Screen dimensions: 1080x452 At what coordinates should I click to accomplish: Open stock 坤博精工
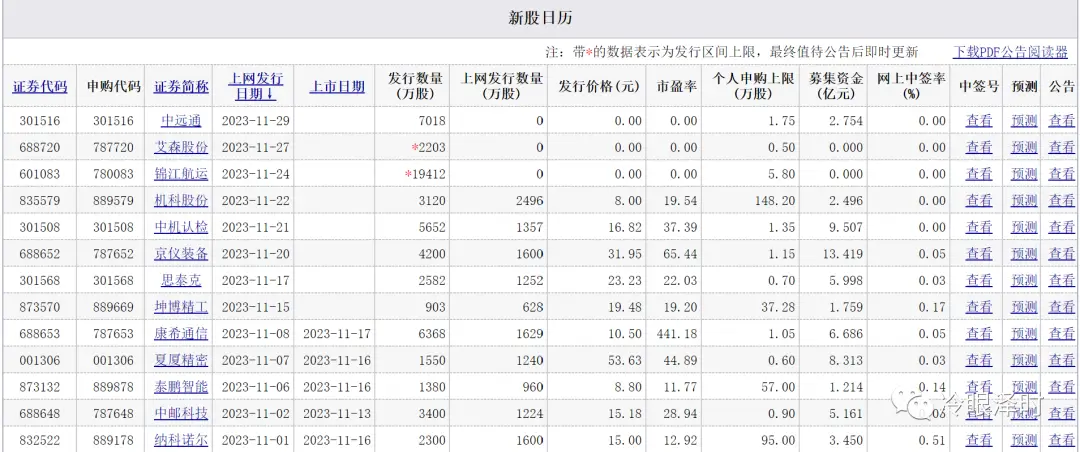pos(181,307)
